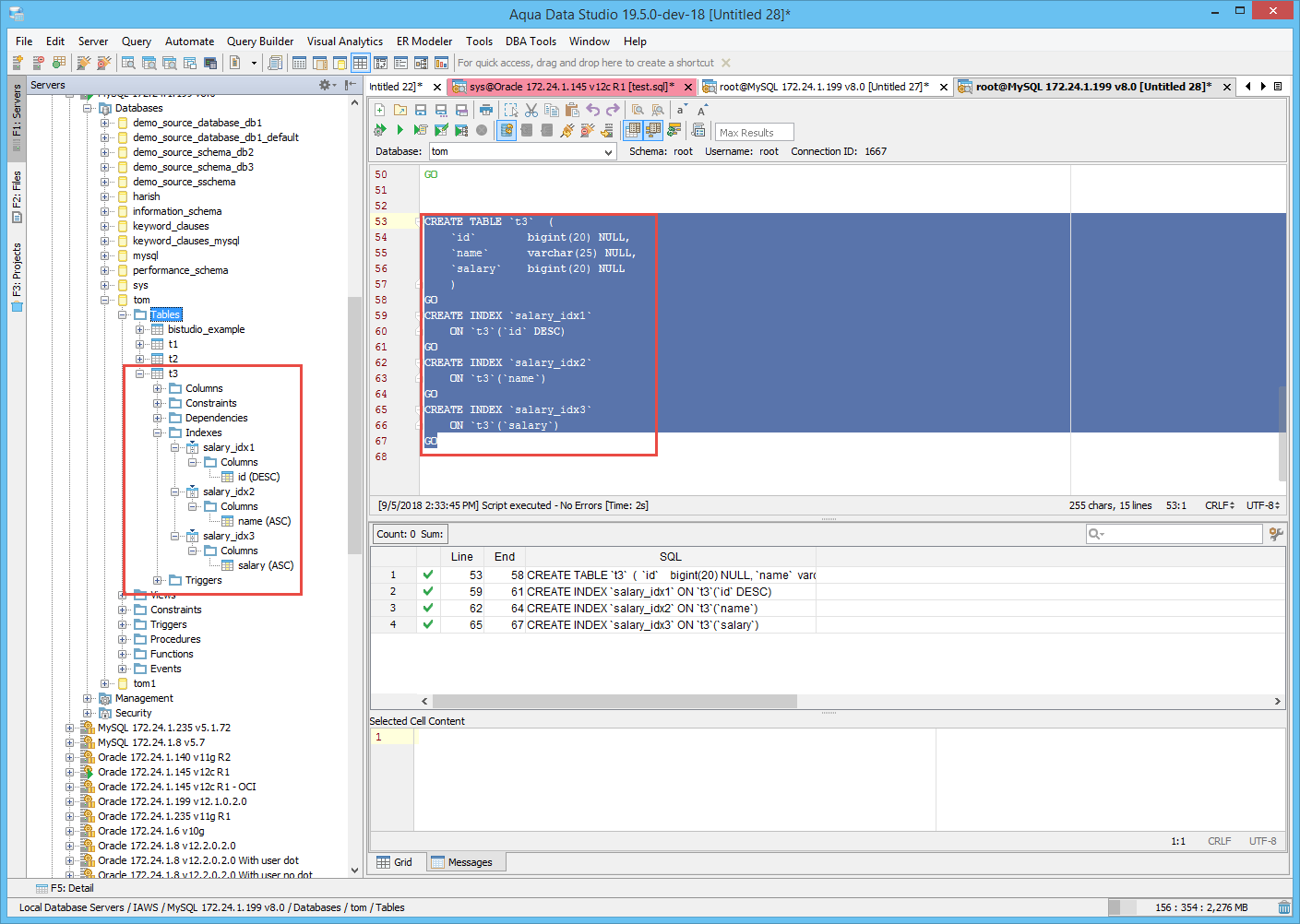The width and height of the screenshot is (1300, 924).
Task: Click the Execute with gear icon
Action: click(x=380, y=130)
